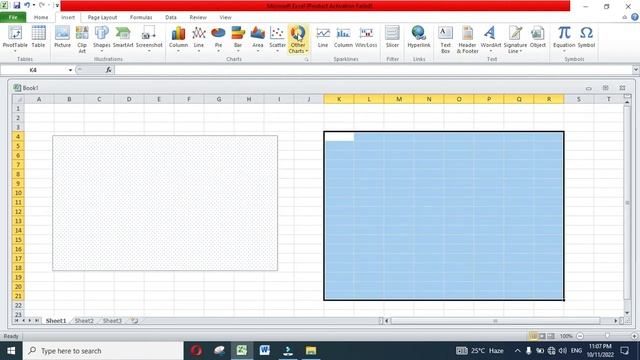This screenshot has height=360, width=640.
Task: Open the Charts dialog launcher
Action: tap(306, 60)
